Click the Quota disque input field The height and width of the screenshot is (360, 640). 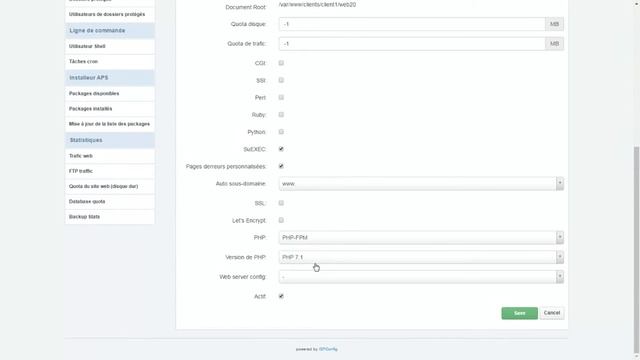tap(412, 24)
